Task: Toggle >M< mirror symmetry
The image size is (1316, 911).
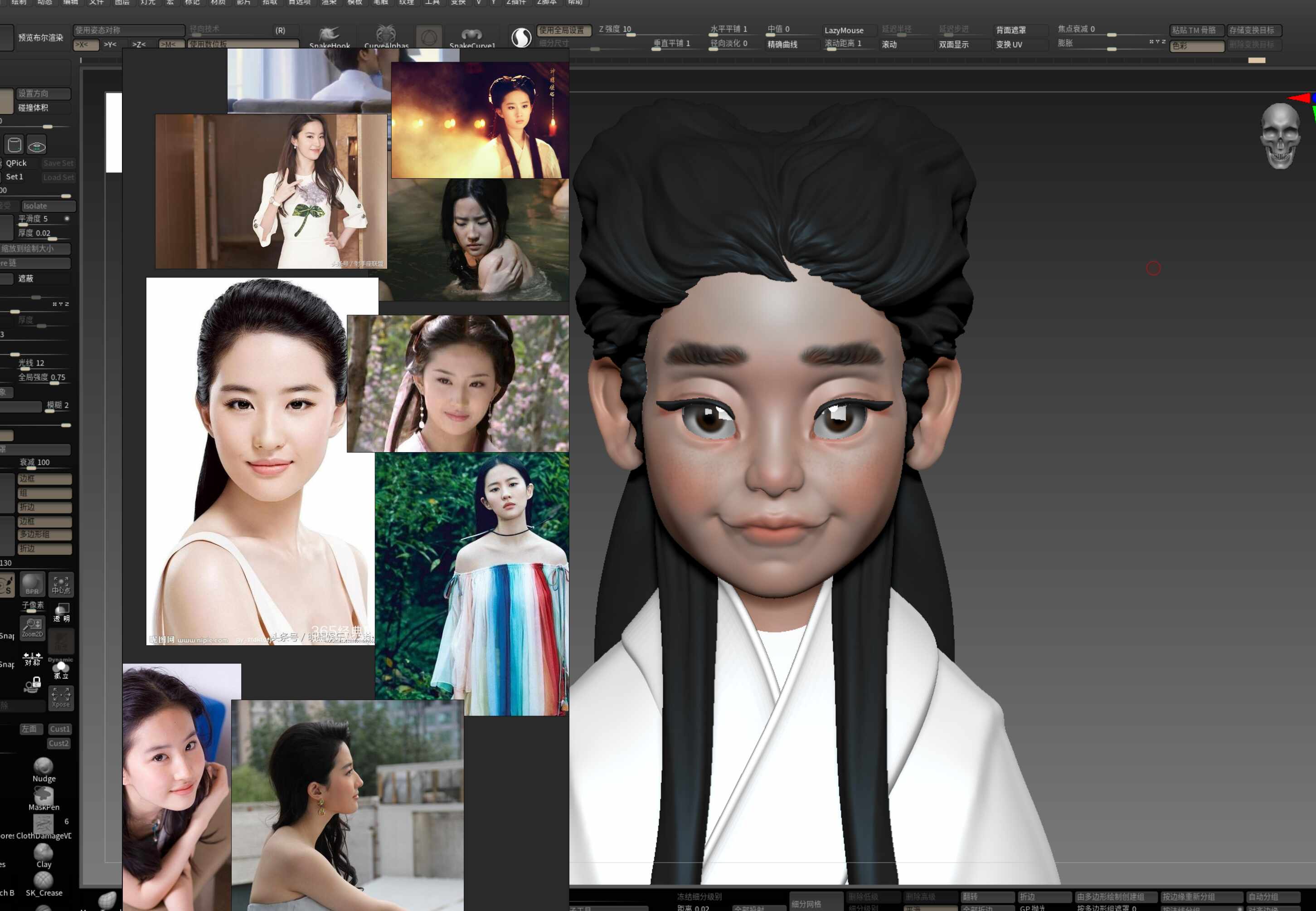Action: point(171,44)
